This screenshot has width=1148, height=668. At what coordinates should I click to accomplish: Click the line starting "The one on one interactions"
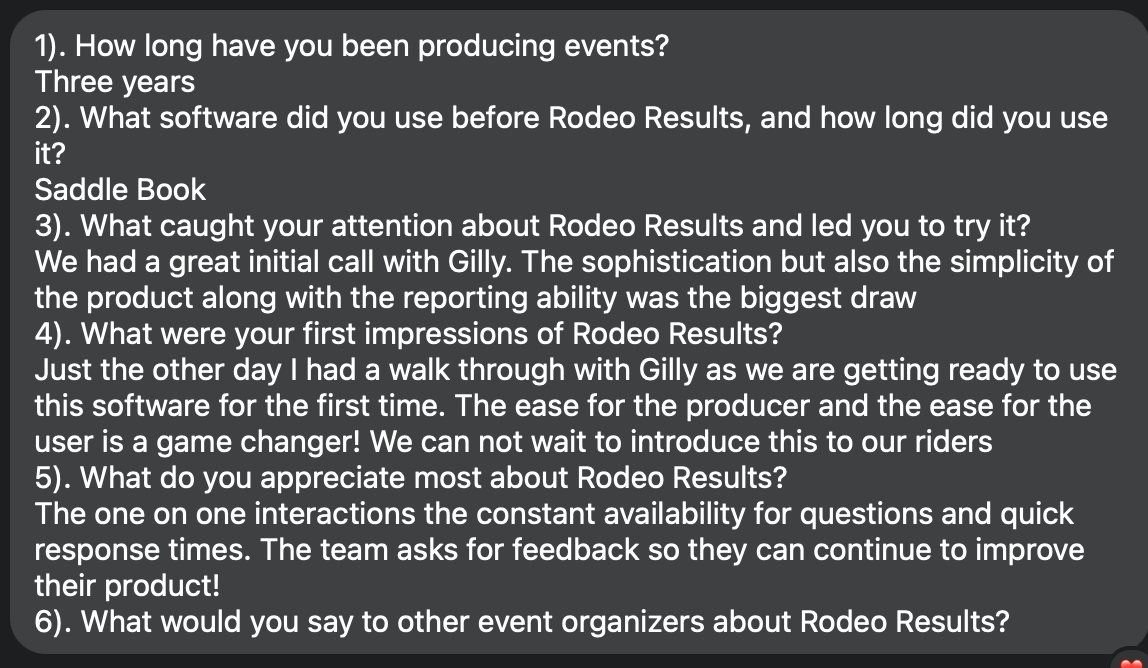click(554, 513)
